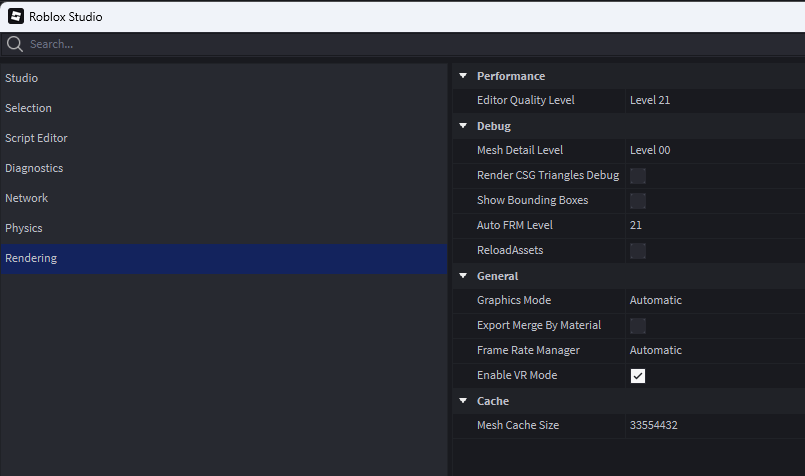Select the Frame Rate Manager label
This screenshot has width=805, height=476.
528,350
